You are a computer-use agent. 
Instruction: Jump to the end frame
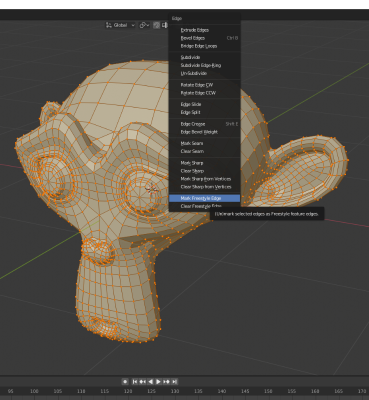click(x=174, y=381)
